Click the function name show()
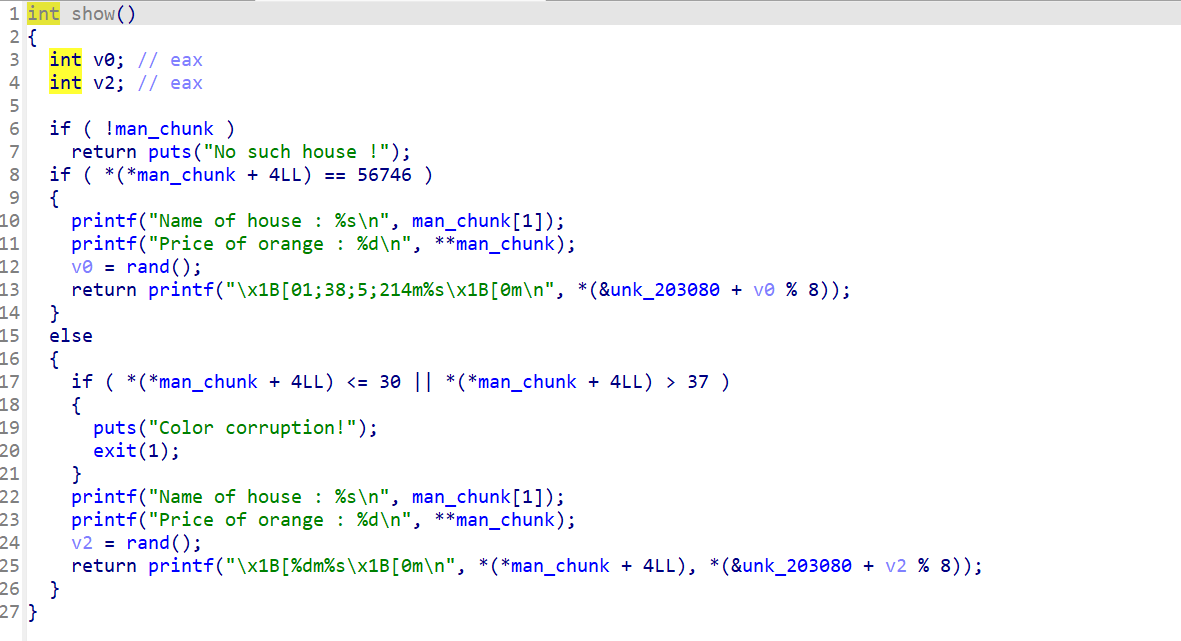Viewport: 1181px width, 641px height. (x=103, y=14)
